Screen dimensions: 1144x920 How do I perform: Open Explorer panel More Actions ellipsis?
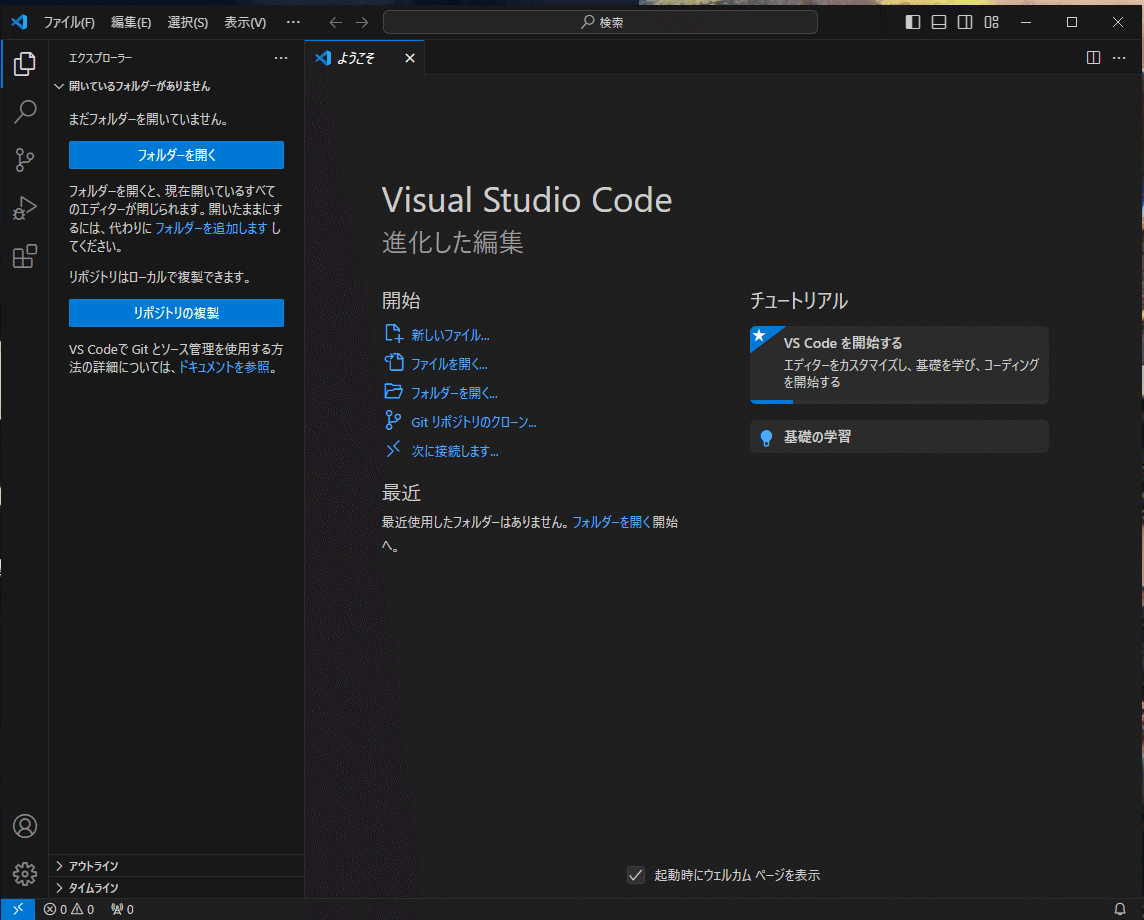281,58
